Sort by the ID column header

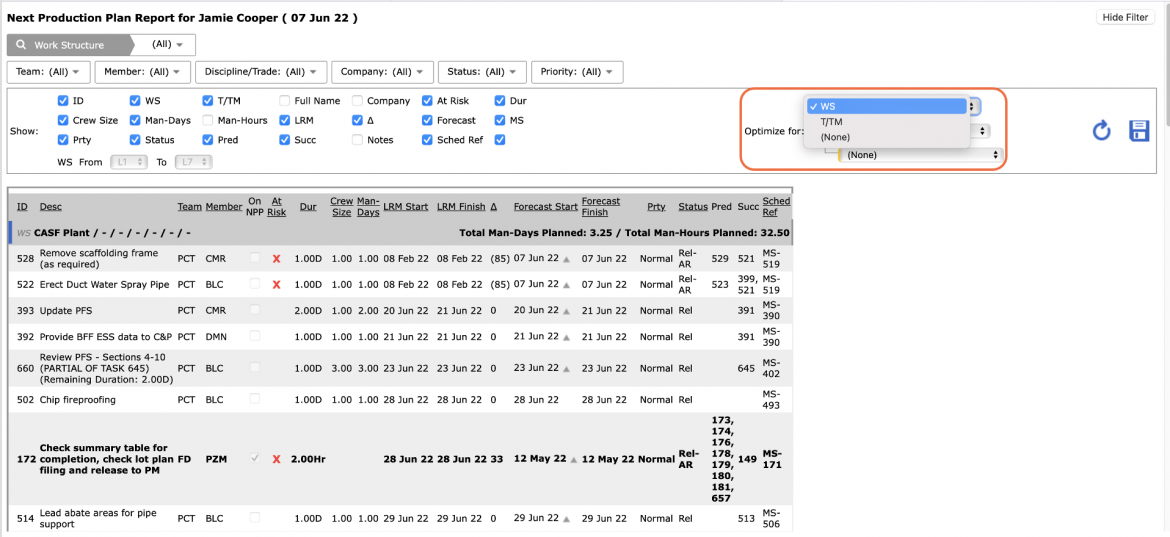(22, 206)
